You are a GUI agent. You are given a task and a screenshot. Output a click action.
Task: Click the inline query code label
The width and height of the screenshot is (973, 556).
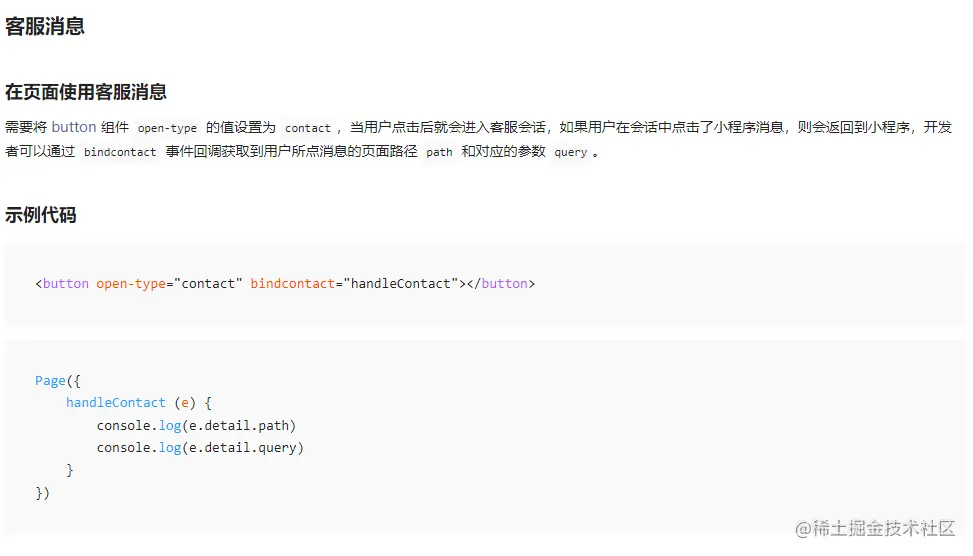(x=570, y=152)
